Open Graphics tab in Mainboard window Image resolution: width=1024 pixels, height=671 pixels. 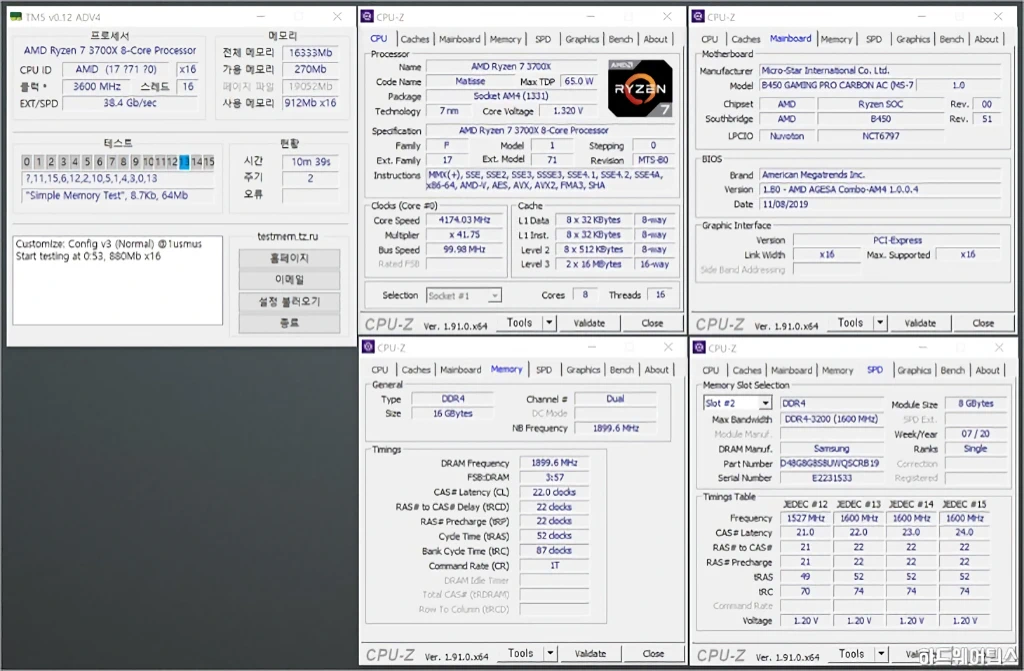click(913, 39)
